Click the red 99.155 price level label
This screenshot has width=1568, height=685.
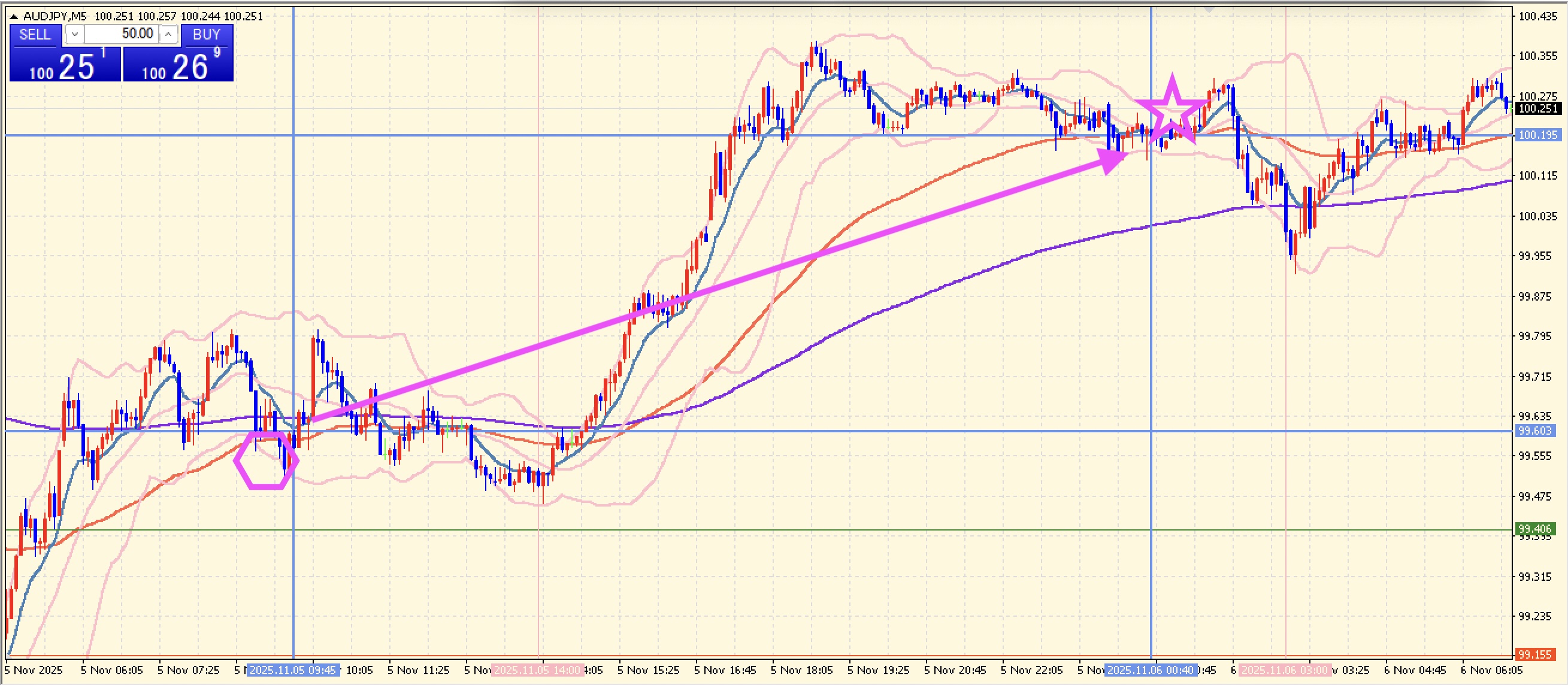coord(1537,654)
